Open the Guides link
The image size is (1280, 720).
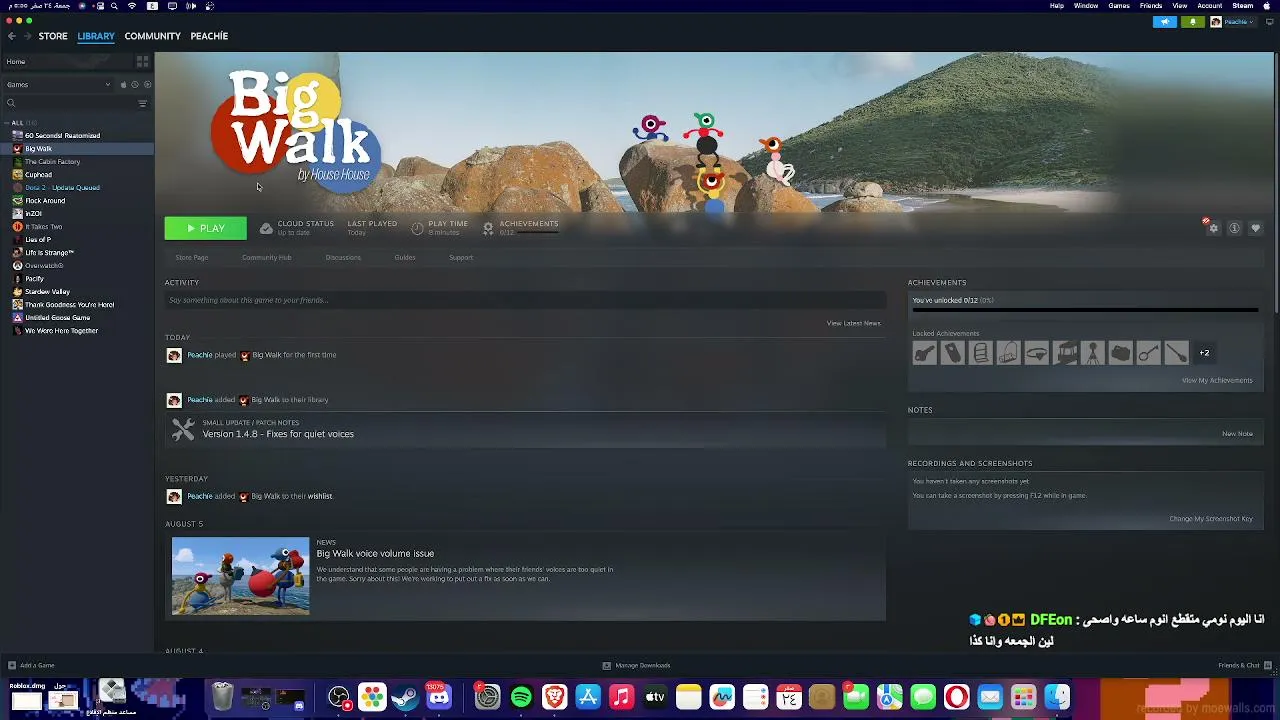(x=405, y=258)
